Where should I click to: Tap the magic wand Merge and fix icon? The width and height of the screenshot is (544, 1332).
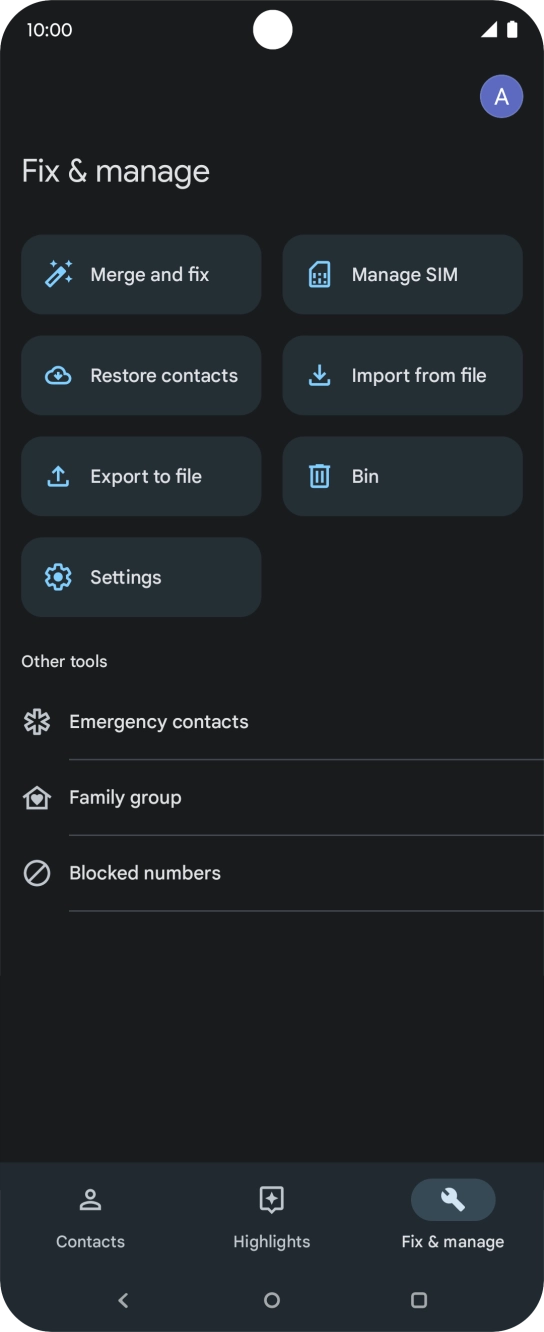[x=59, y=274]
